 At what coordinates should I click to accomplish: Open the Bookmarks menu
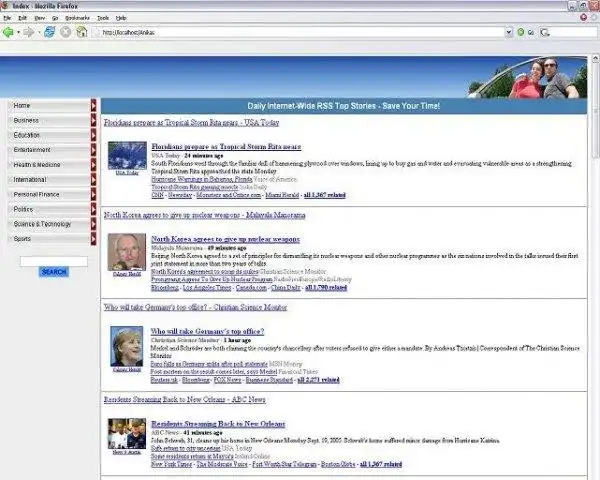[77, 18]
